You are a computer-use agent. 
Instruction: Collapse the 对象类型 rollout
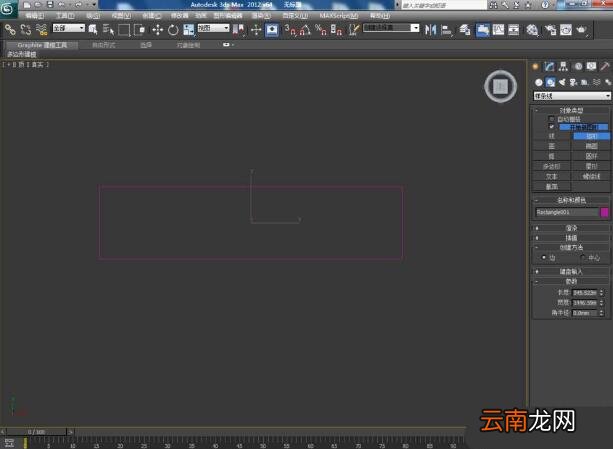coord(571,110)
